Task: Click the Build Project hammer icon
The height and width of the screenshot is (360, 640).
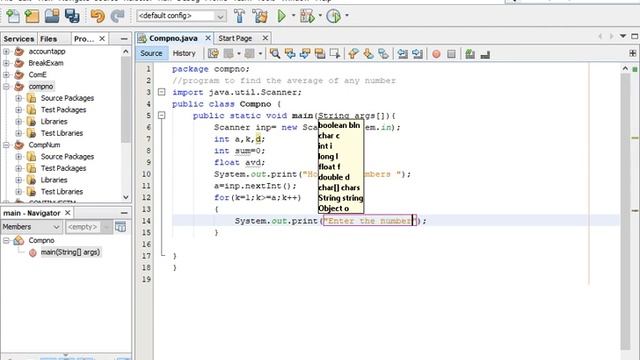Action: (240, 16)
